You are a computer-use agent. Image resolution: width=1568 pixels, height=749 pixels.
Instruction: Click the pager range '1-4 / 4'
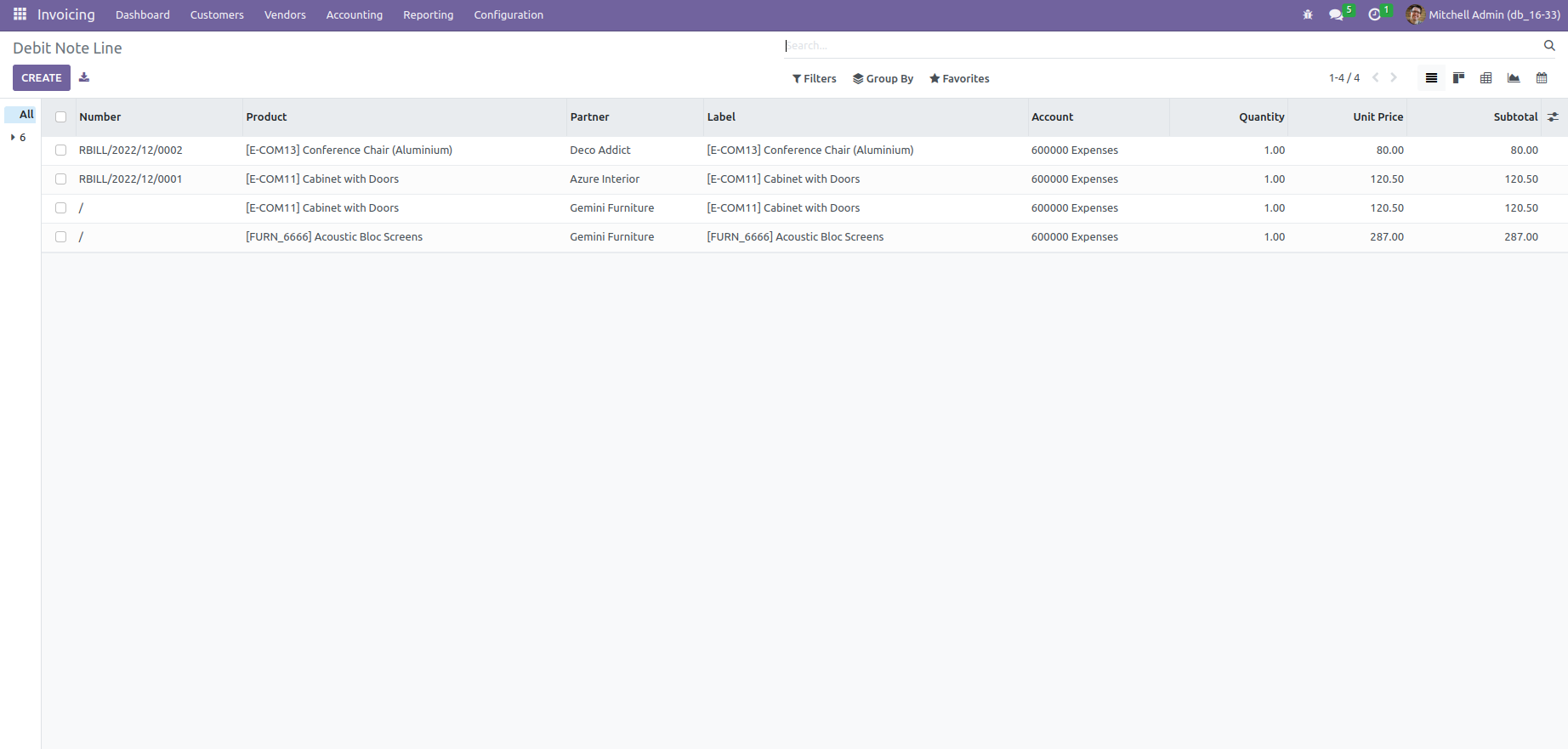(1344, 78)
